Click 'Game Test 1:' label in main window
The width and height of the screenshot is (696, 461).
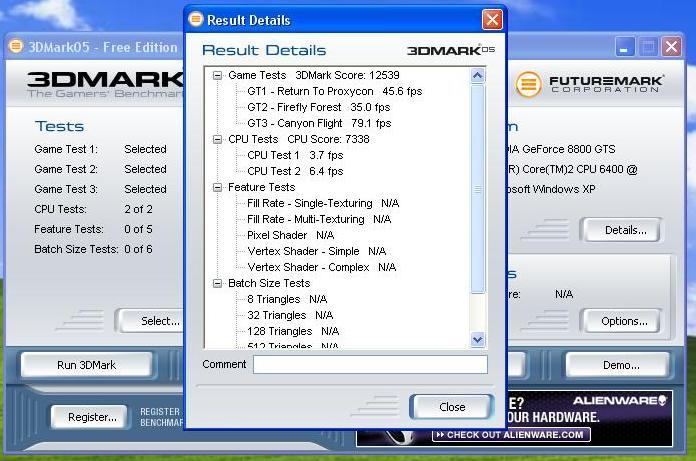66,149
